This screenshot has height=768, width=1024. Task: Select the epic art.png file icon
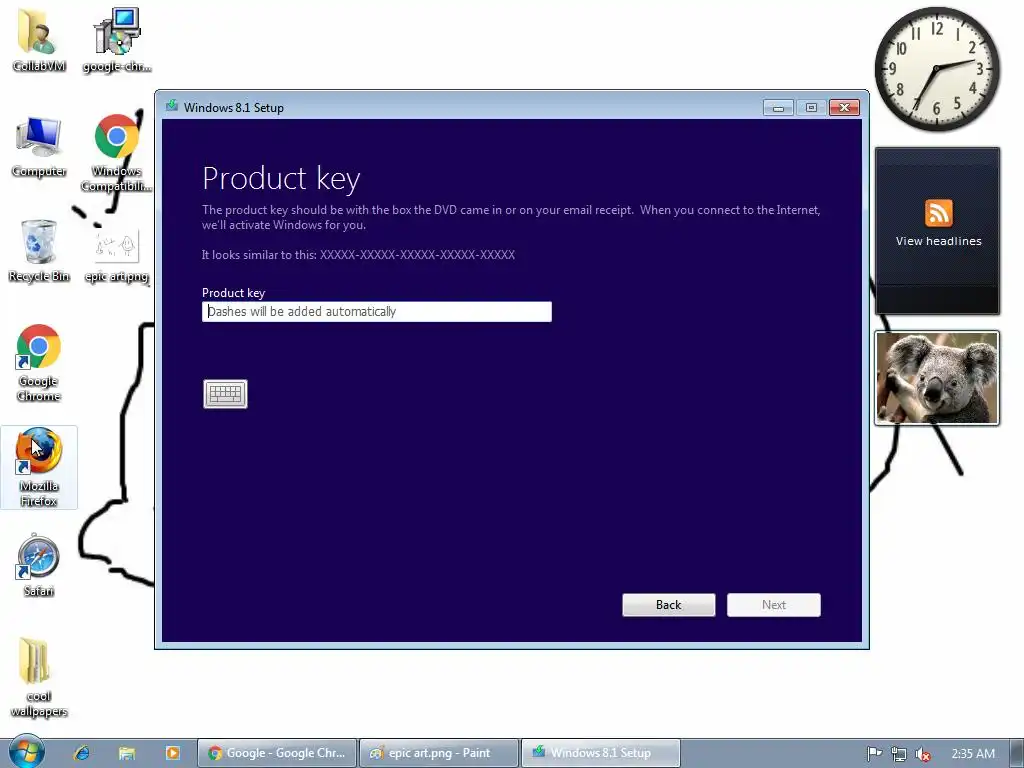(117, 255)
